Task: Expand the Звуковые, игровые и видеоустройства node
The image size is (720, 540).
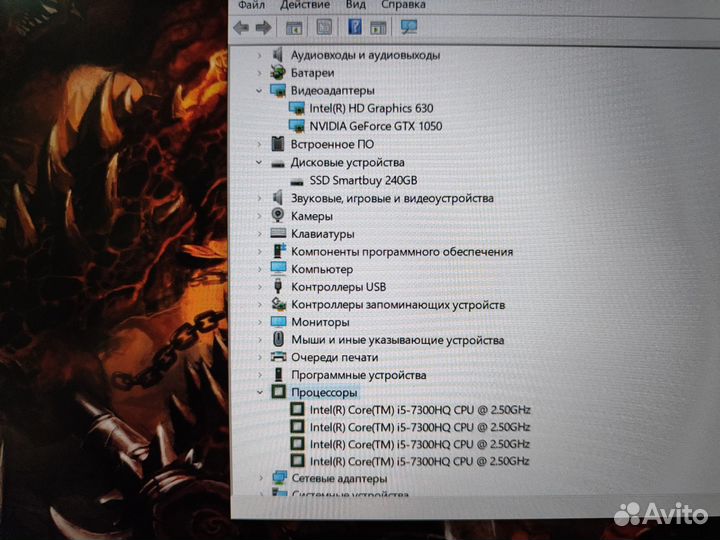Action: tap(260, 198)
